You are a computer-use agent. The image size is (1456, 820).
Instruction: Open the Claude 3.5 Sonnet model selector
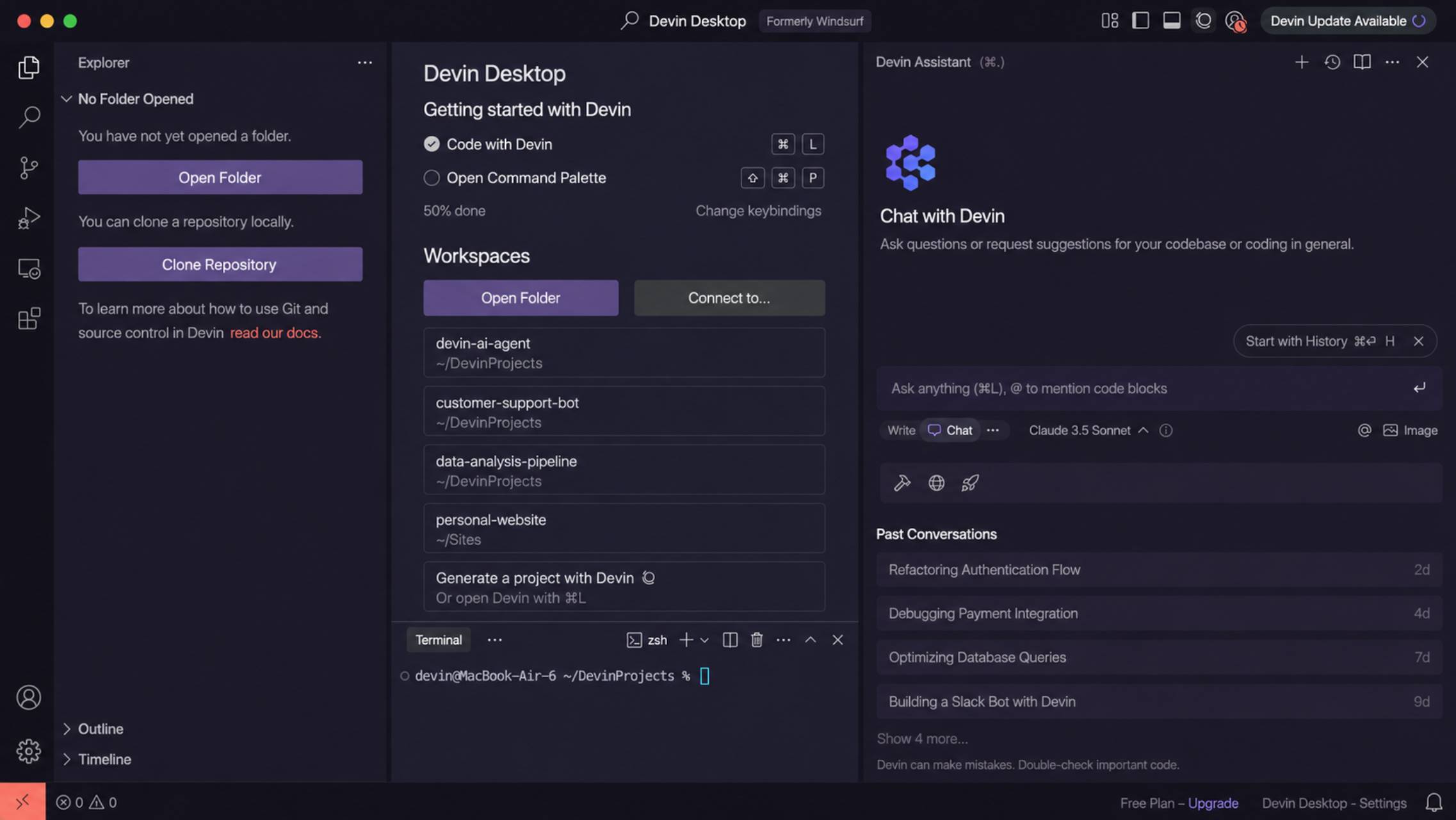[1088, 430]
